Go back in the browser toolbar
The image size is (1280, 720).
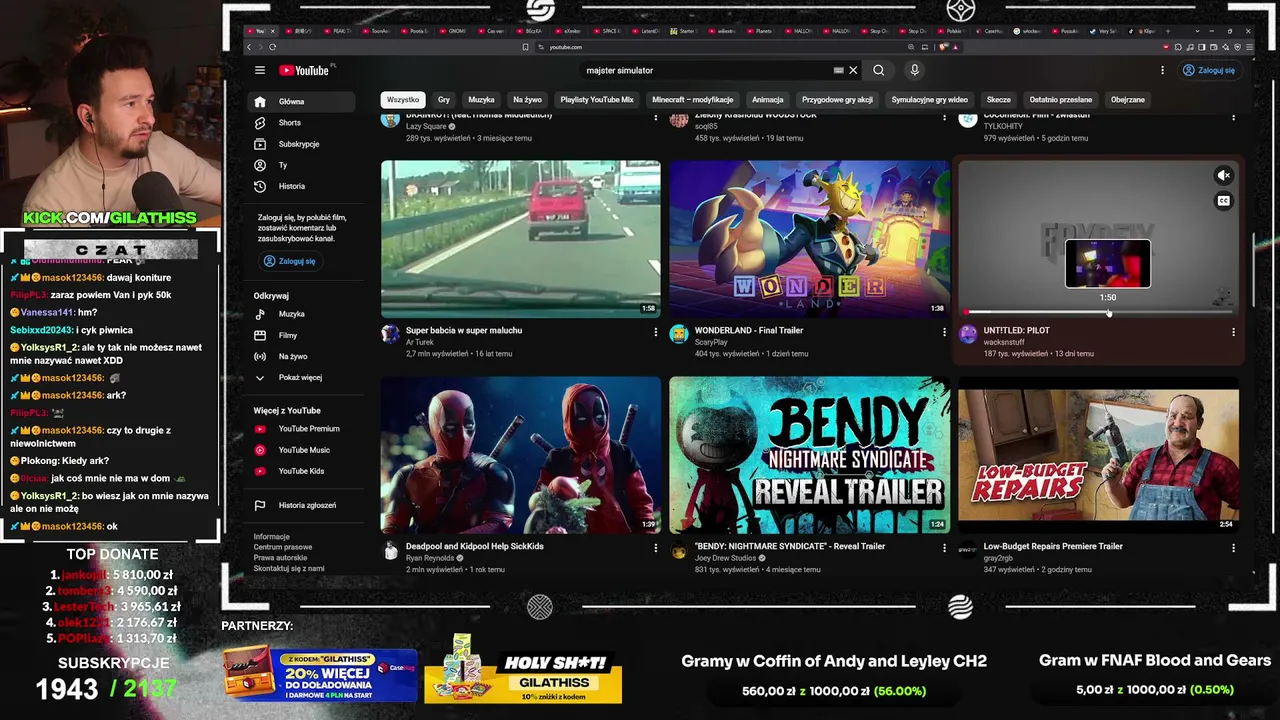click(x=250, y=47)
